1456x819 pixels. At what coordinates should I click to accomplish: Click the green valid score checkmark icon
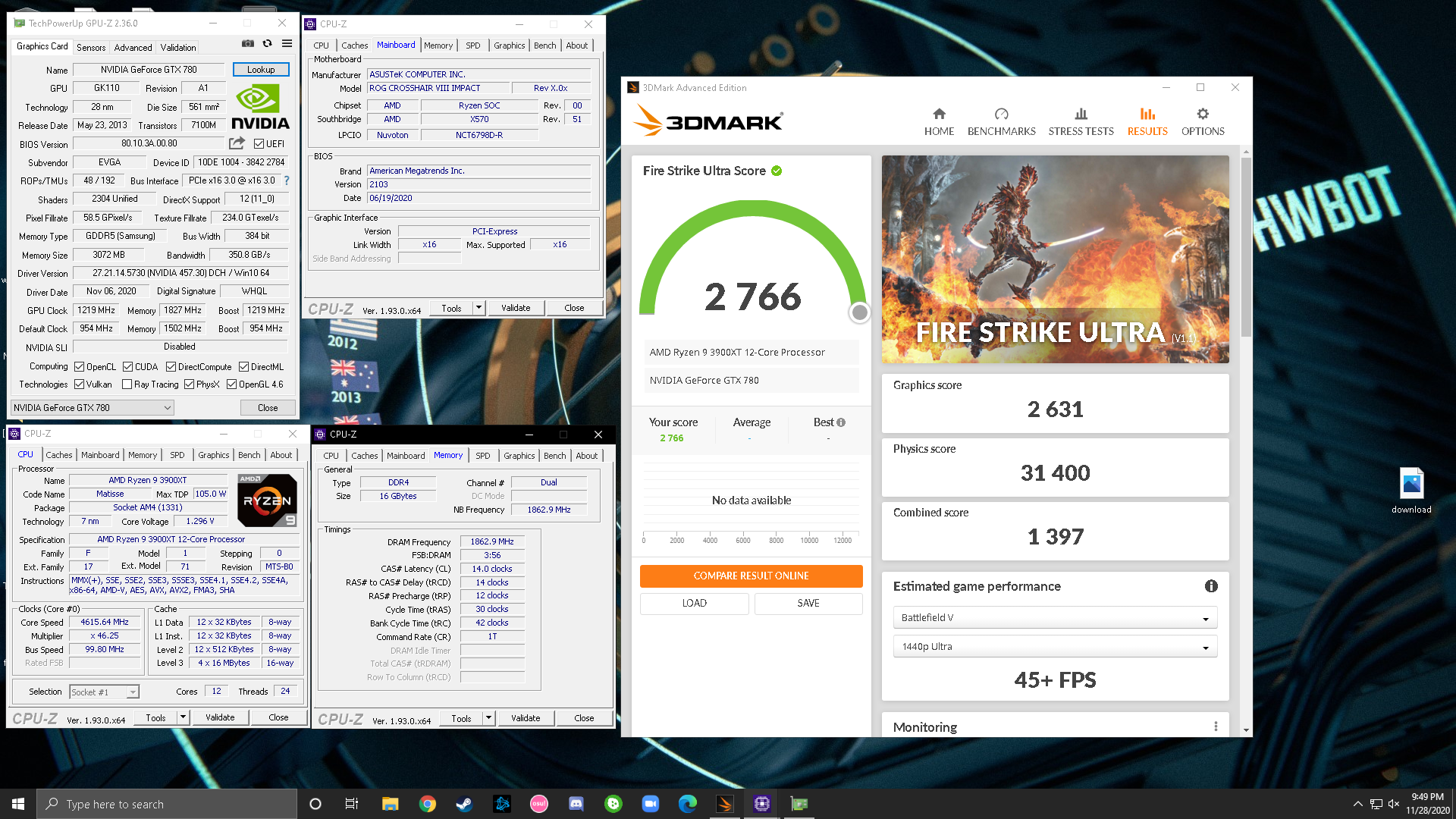coord(777,171)
